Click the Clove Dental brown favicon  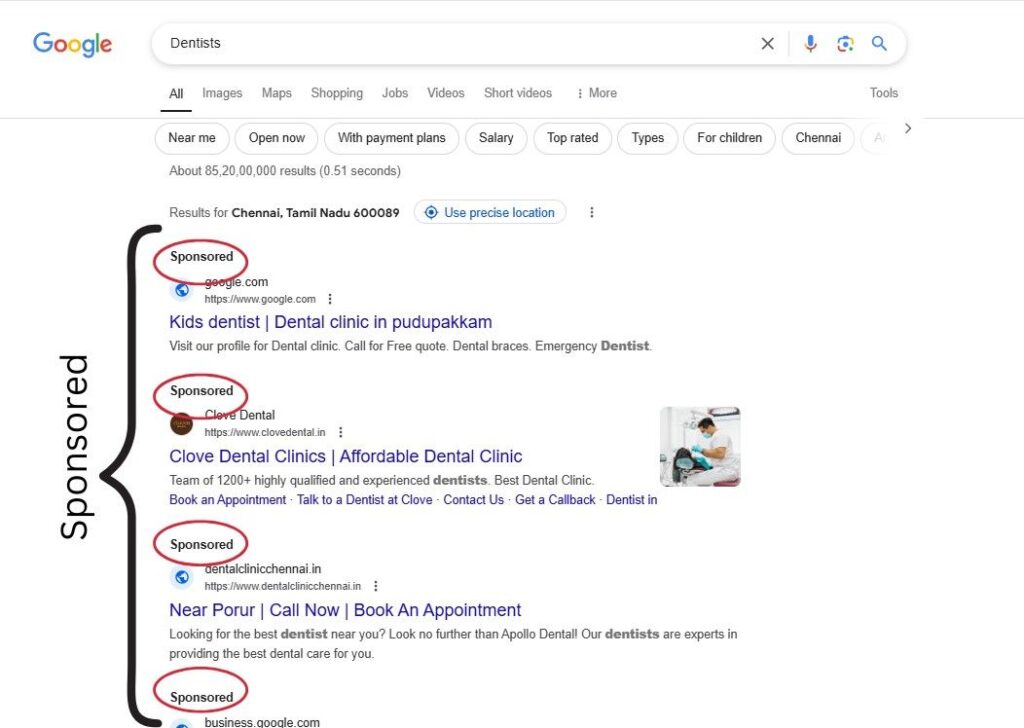tap(182, 424)
